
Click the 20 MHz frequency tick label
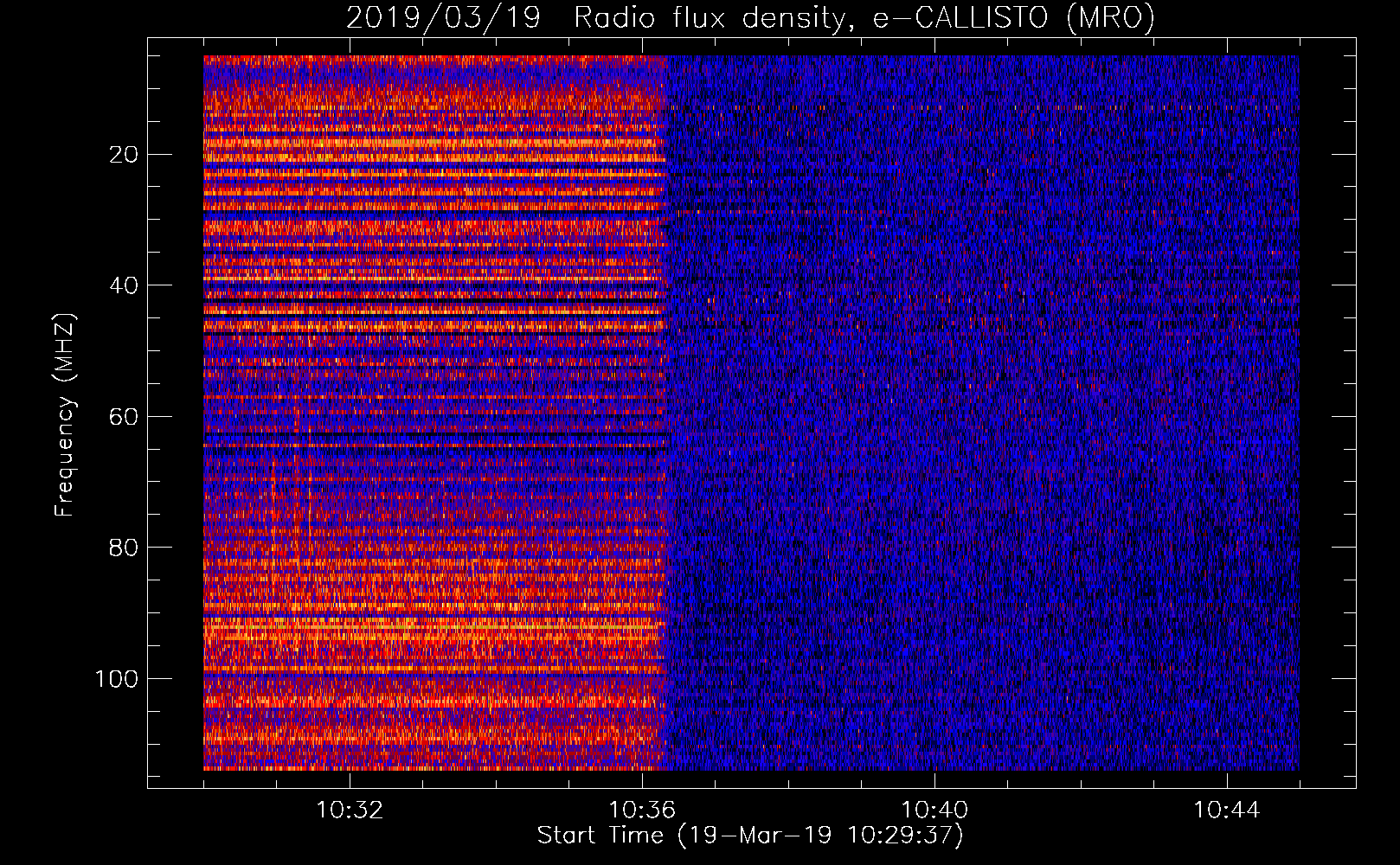pos(125,155)
